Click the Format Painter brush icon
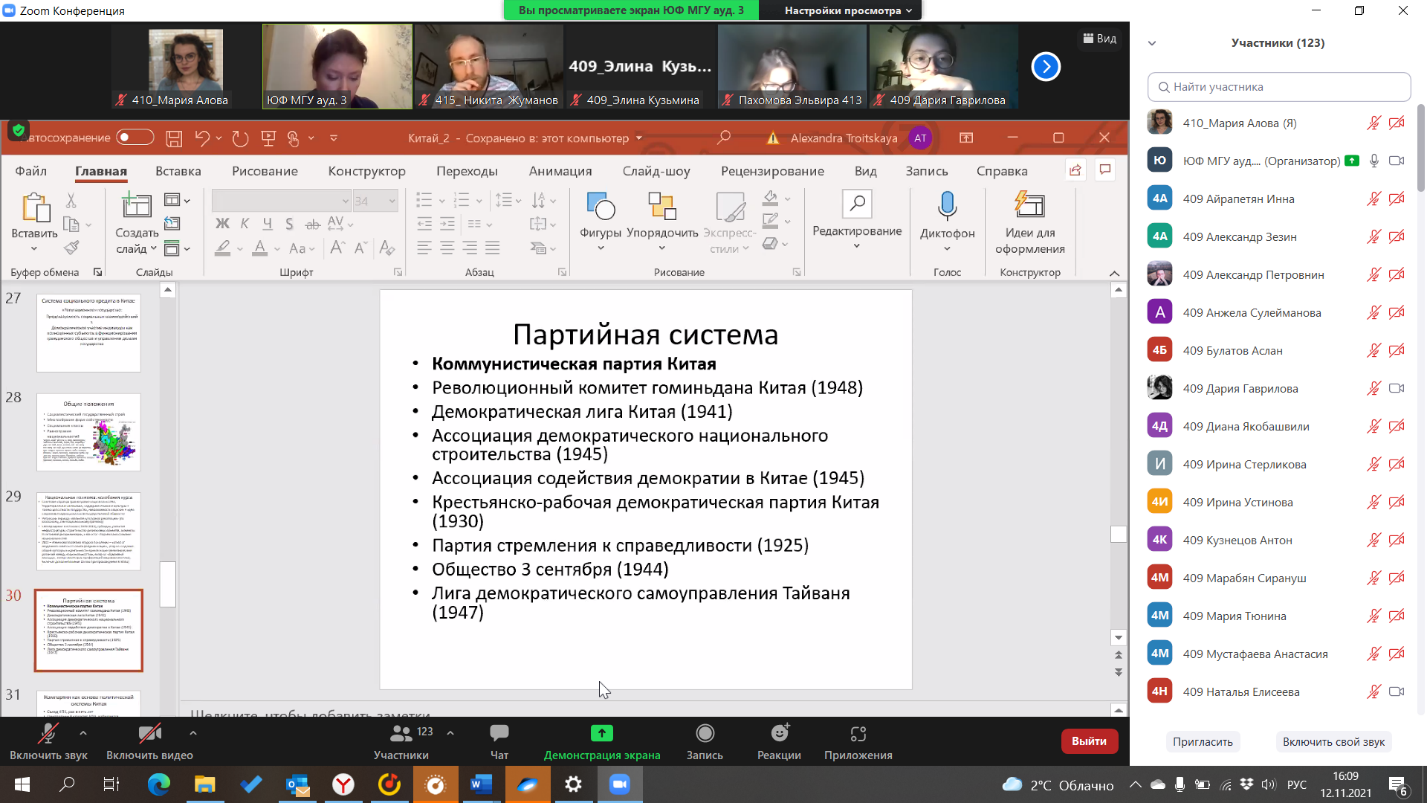The height and width of the screenshot is (803, 1427). coord(72,247)
